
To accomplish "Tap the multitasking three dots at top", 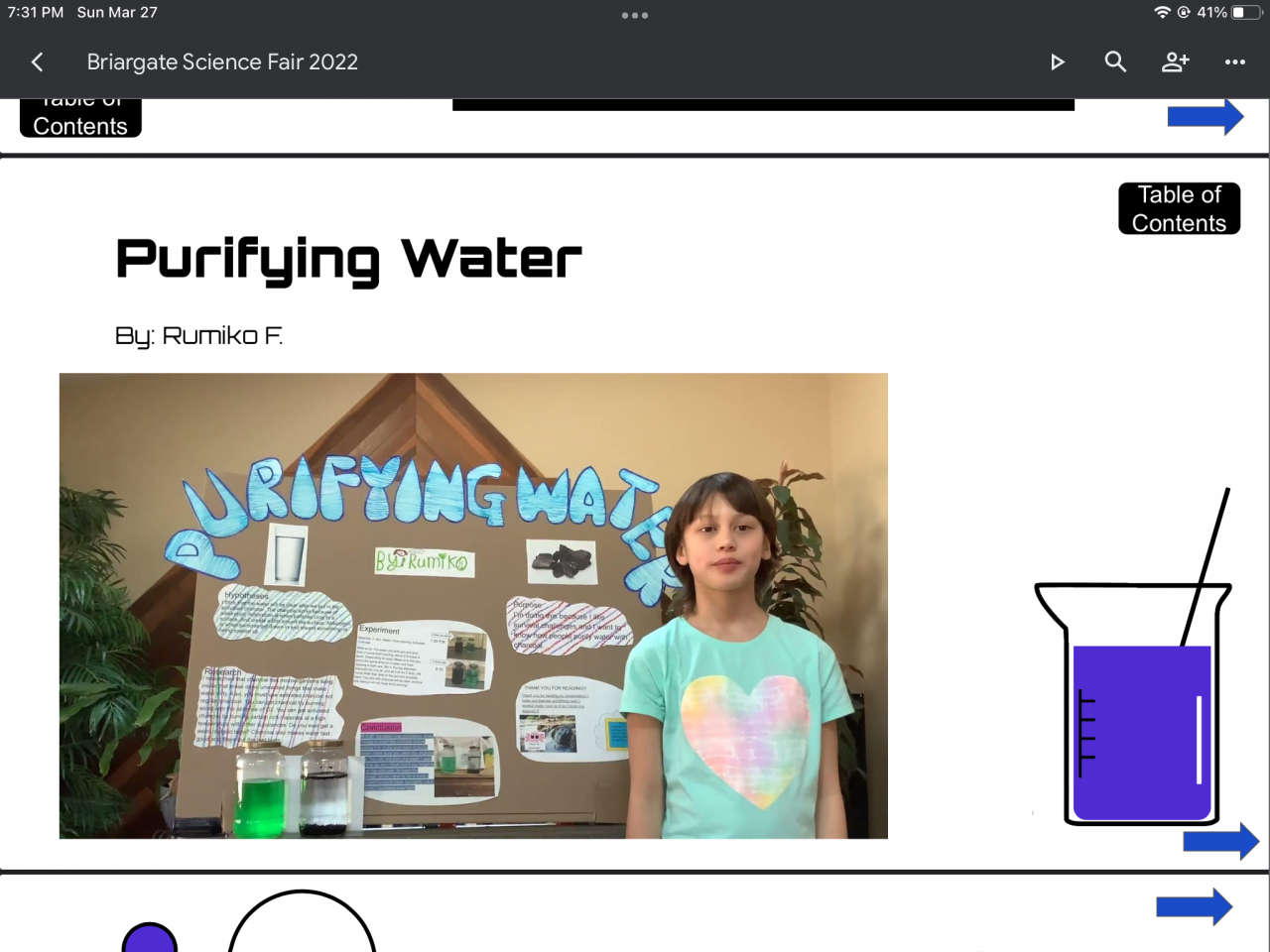I will (x=635, y=16).
